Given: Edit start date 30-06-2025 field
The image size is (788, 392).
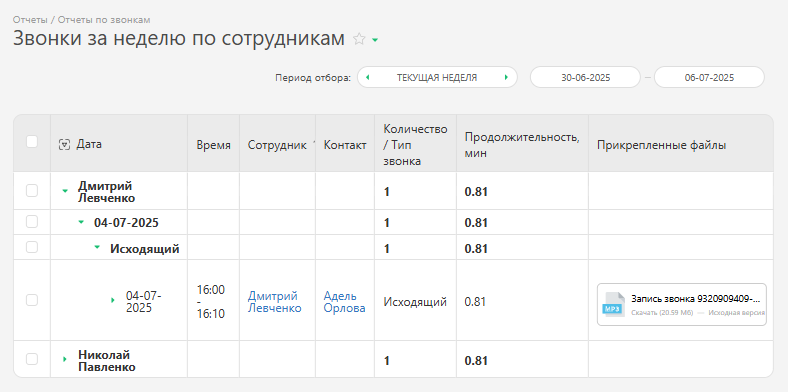Looking at the screenshot, I should click(x=585, y=77).
